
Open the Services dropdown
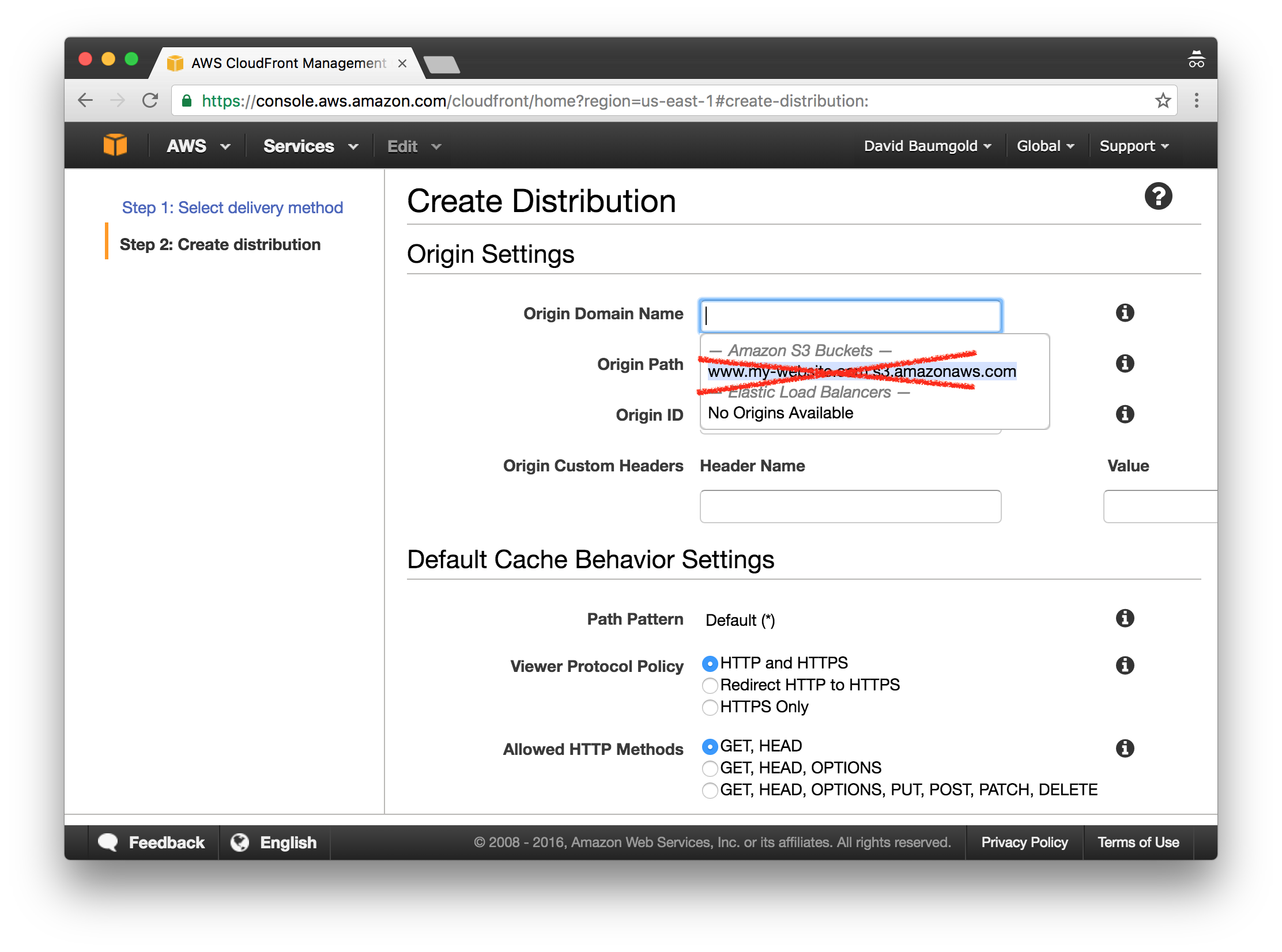310,146
